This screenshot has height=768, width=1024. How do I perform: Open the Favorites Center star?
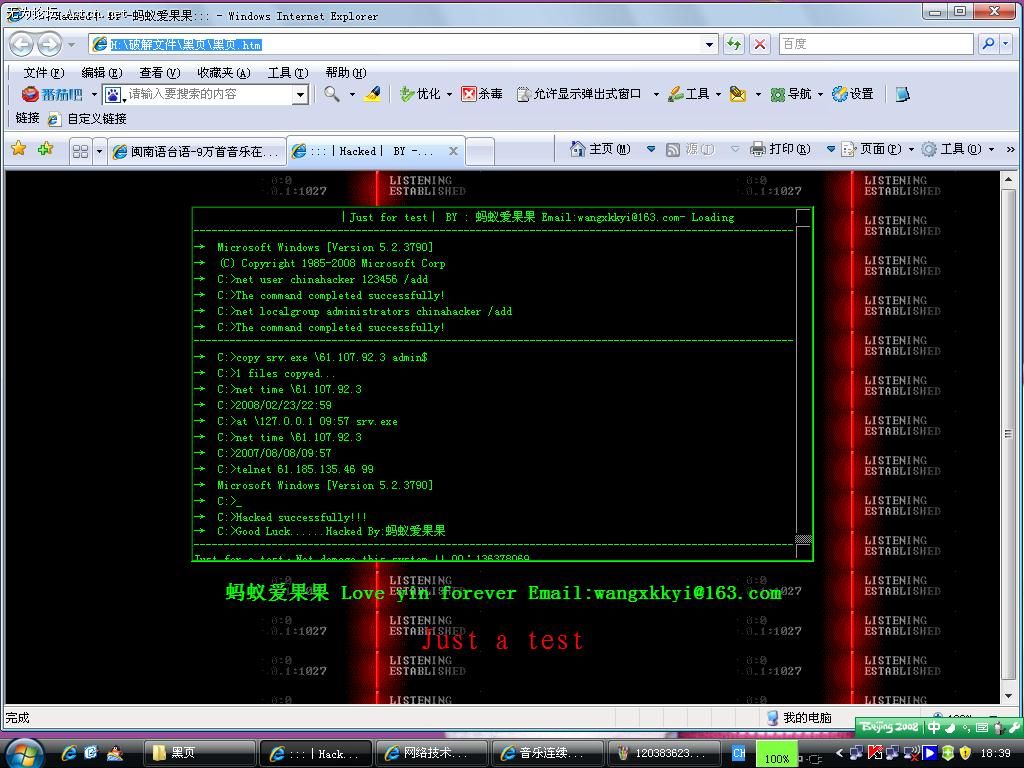[19, 149]
